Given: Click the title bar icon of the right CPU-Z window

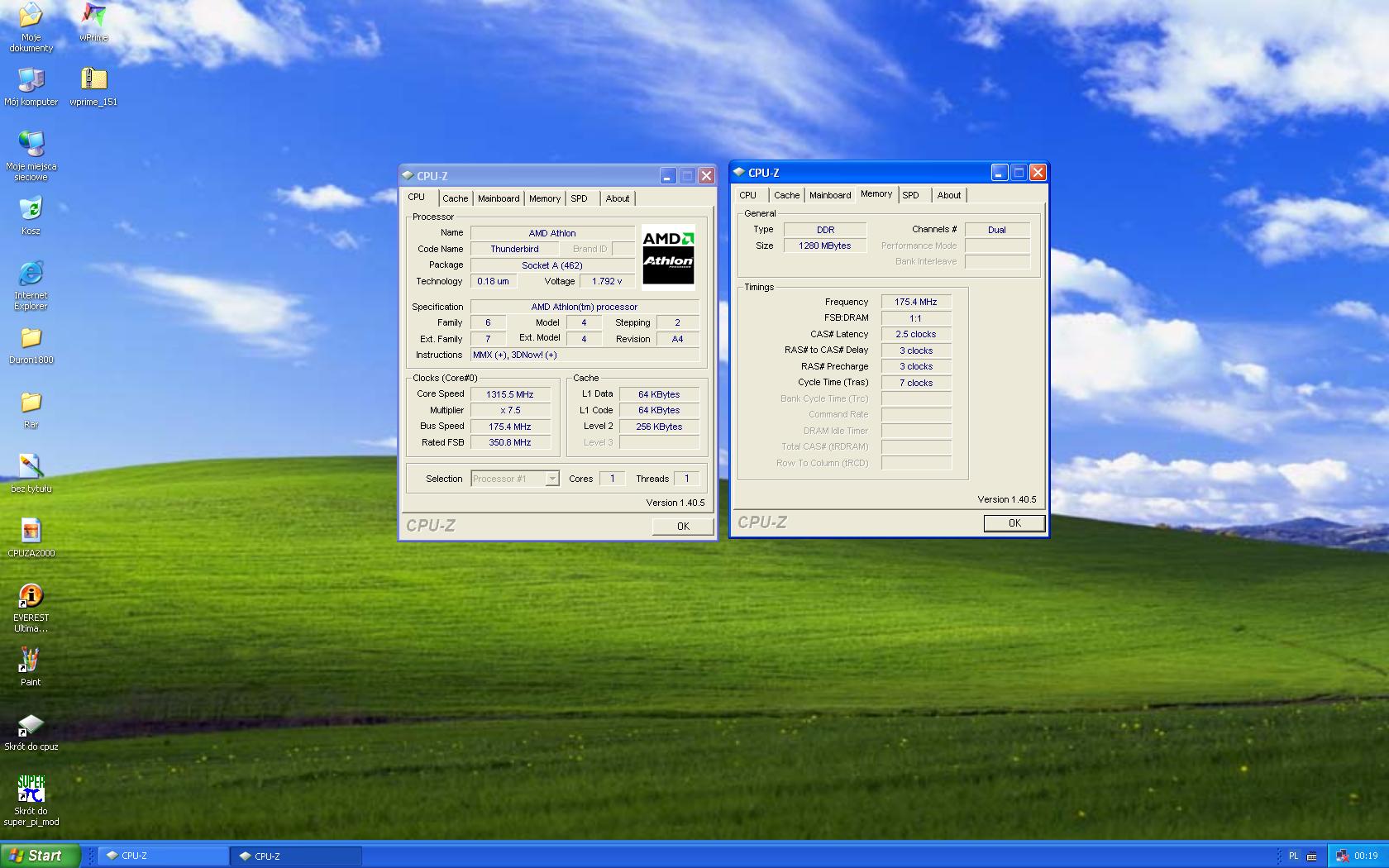Looking at the screenshot, I should (x=739, y=172).
